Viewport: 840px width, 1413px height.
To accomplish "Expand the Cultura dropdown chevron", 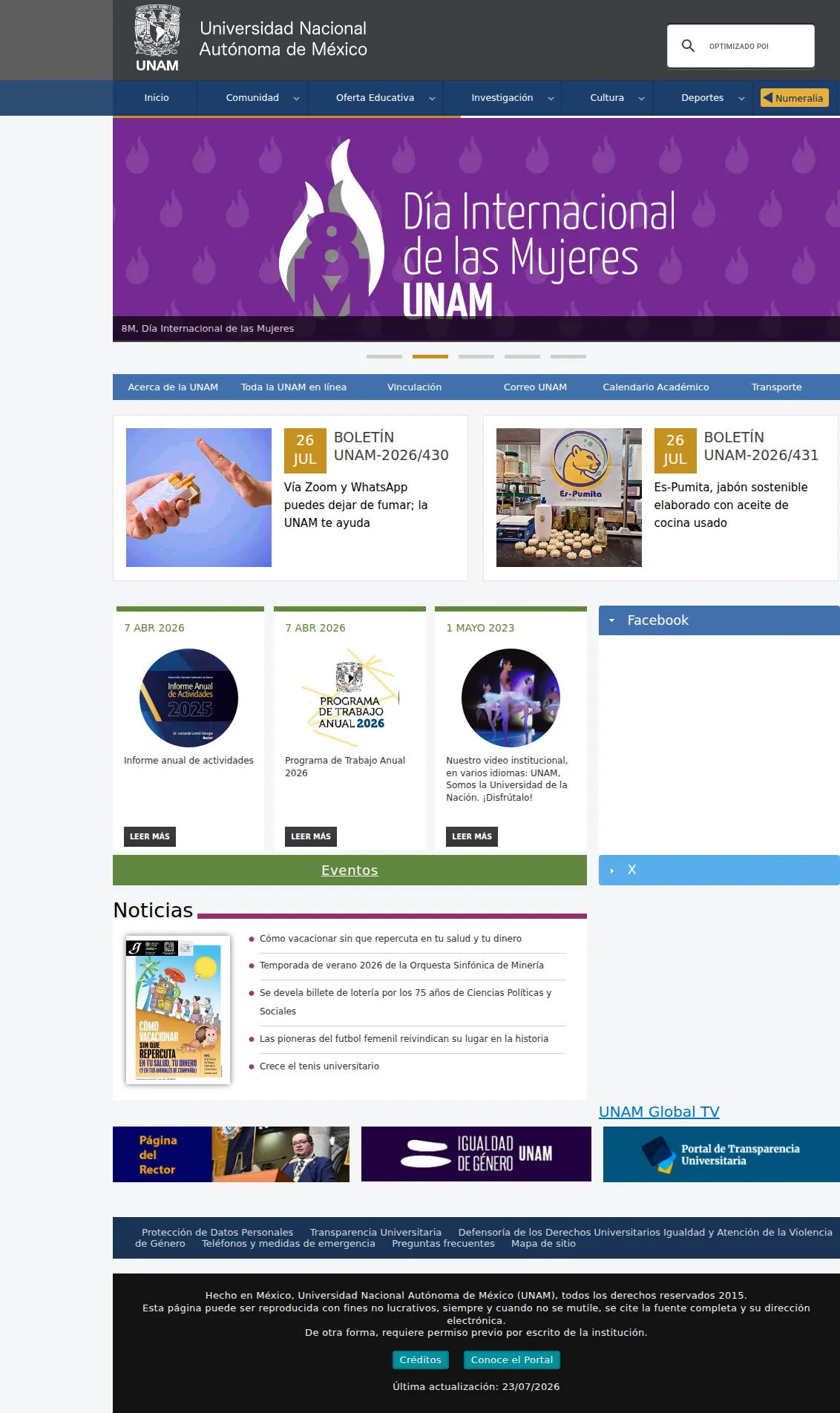I will [x=641, y=99].
